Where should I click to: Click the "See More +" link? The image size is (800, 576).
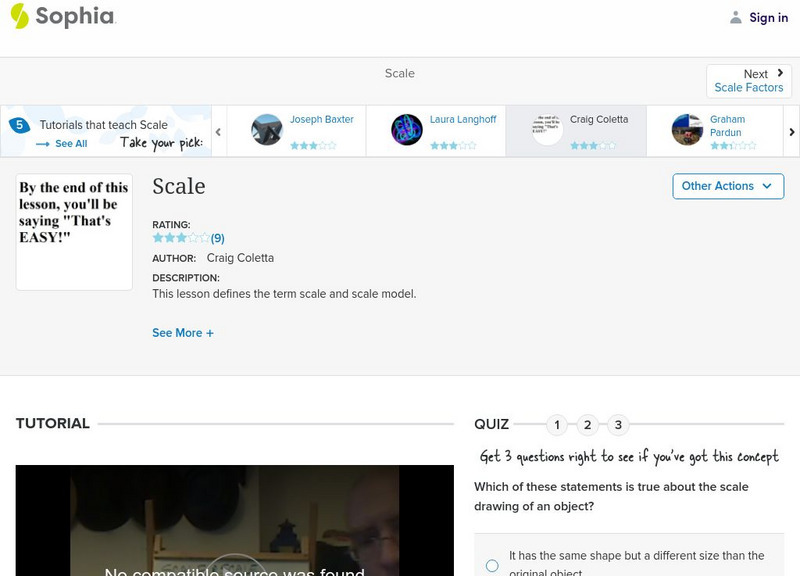coord(183,332)
